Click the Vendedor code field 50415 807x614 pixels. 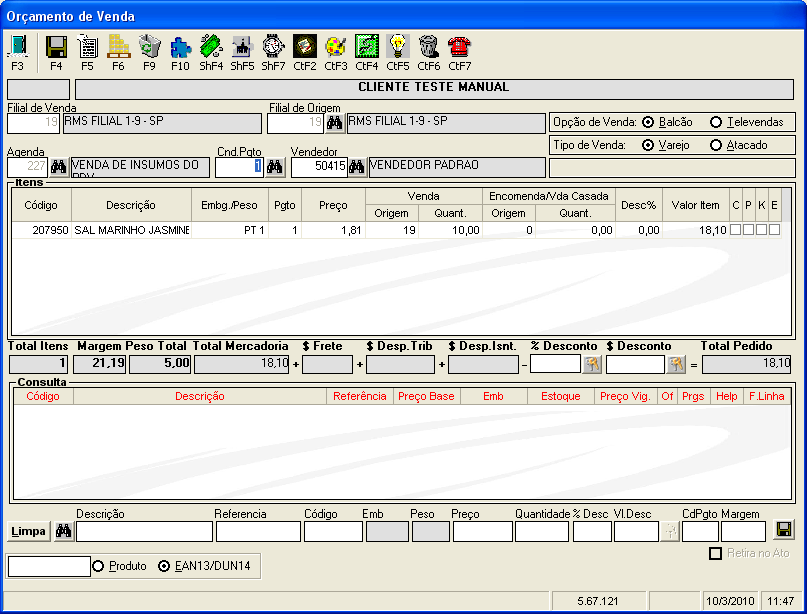pos(319,167)
